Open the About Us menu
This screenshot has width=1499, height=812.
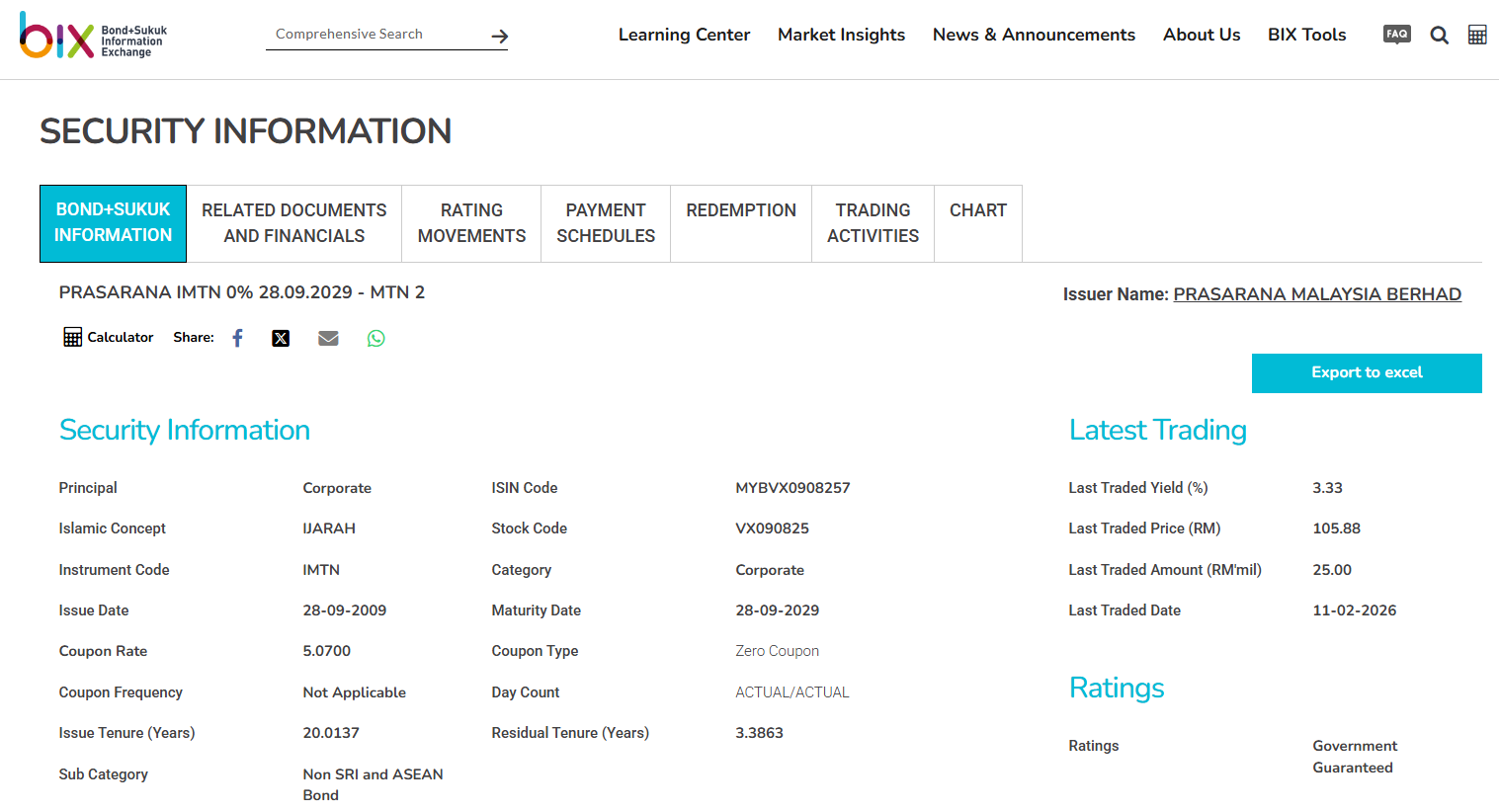coord(1202,35)
